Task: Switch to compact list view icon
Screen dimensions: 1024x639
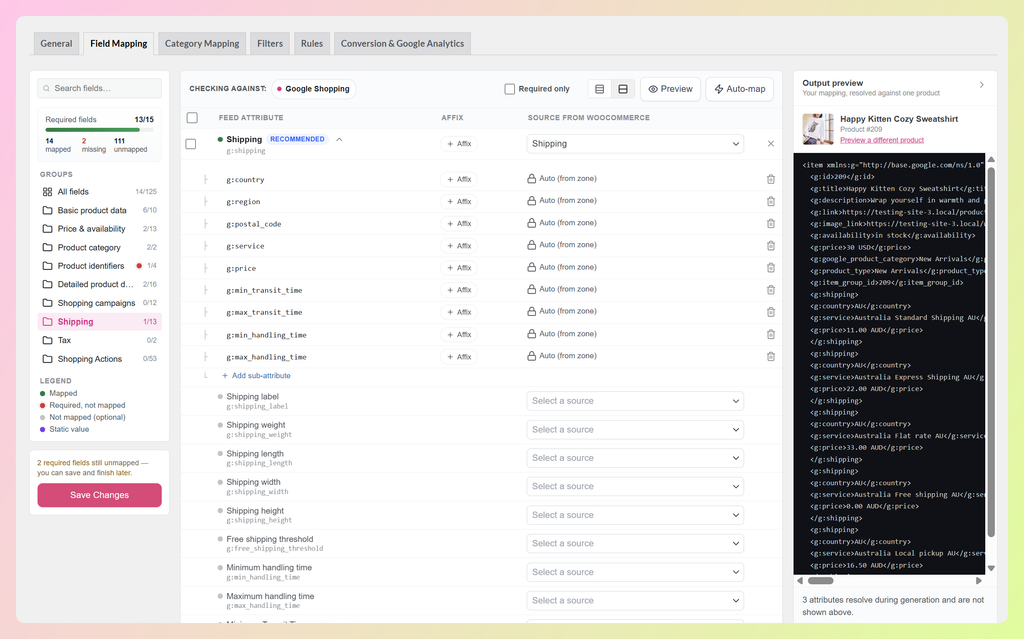Action: 600,89
